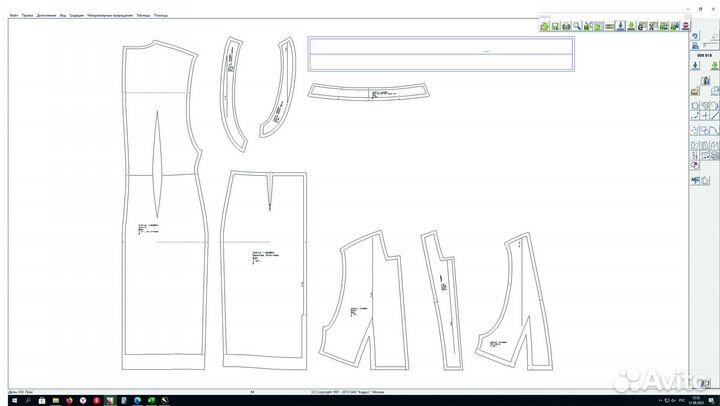Click the blue undo arrow icon

pos(695,36)
